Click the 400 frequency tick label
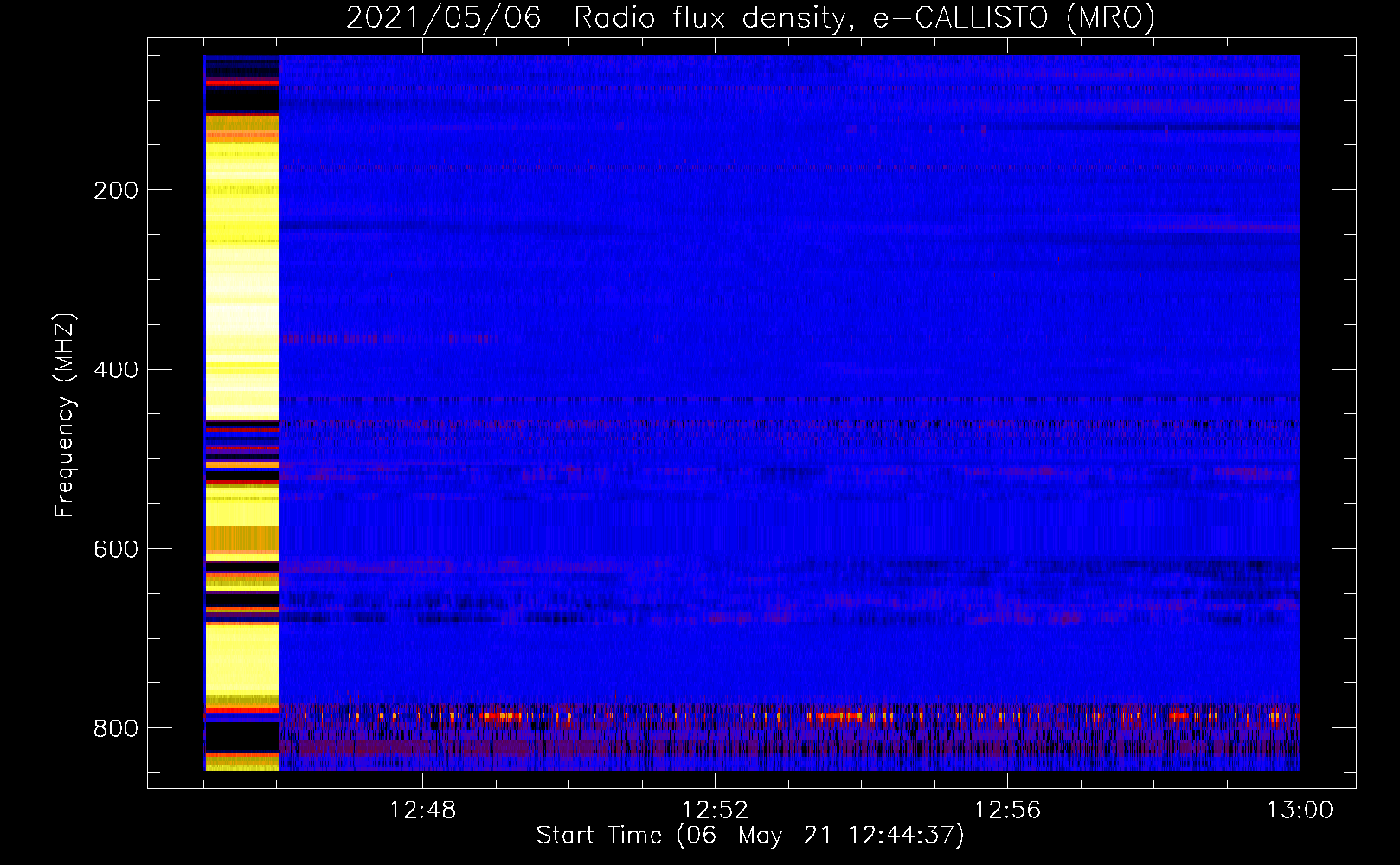The image size is (1400, 865). 116,370
